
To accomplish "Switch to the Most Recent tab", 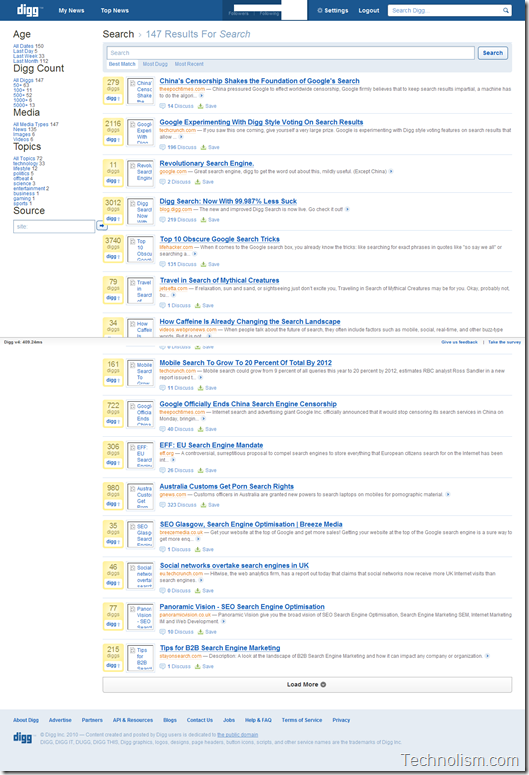I will point(189,64).
